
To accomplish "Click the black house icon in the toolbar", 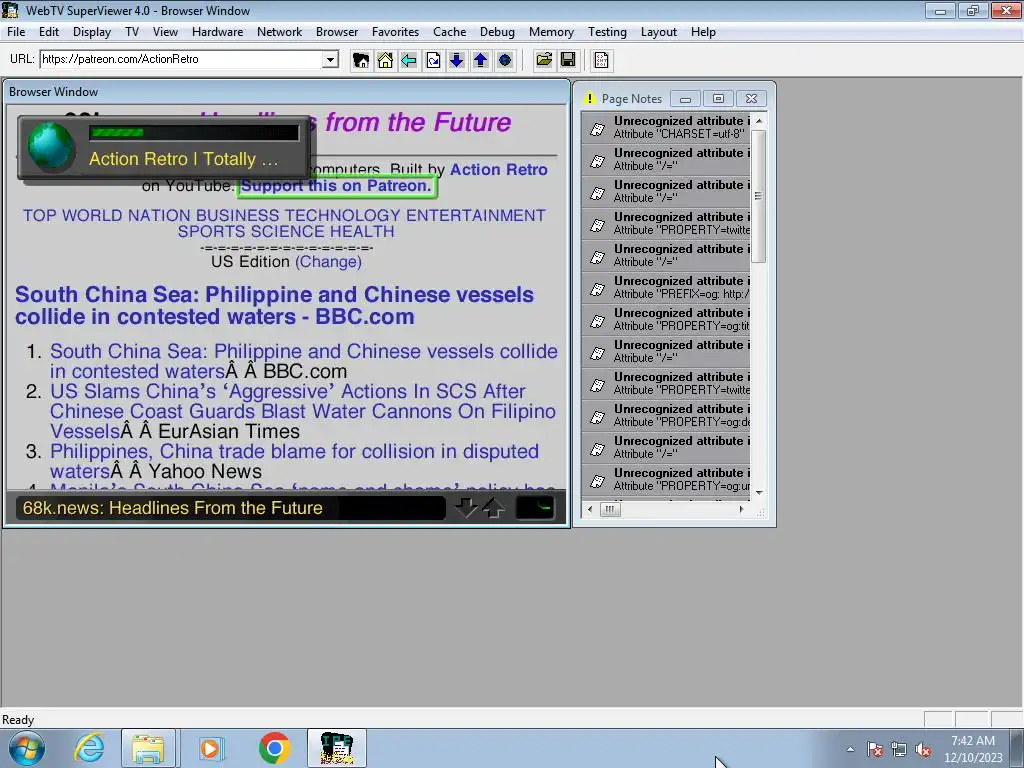I will [x=360, y=60].
